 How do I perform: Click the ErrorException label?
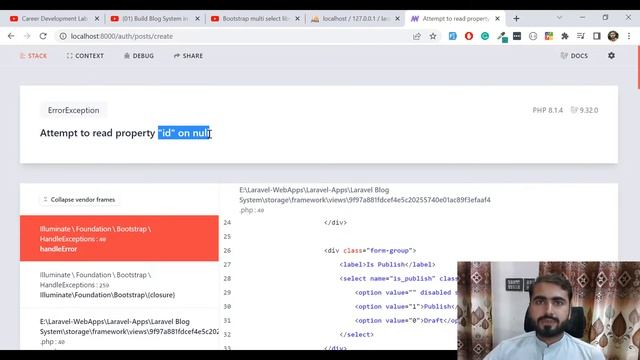point(73,110)
